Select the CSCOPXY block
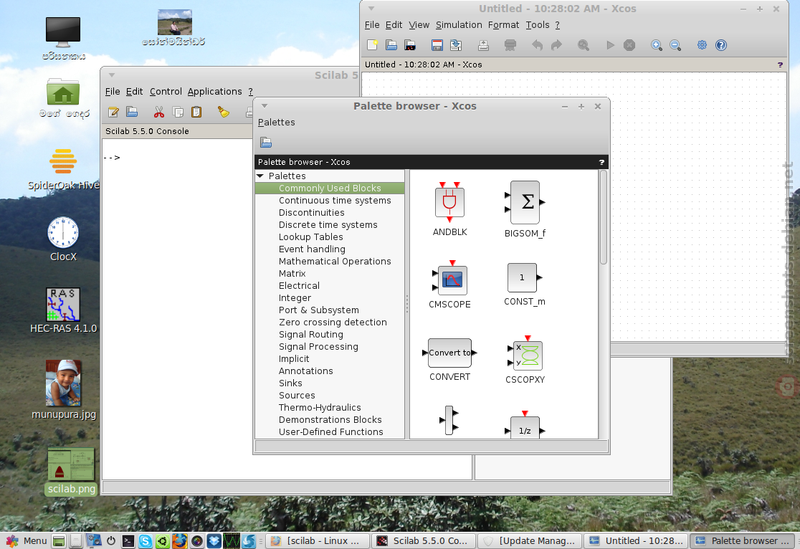 coord(525,359)
